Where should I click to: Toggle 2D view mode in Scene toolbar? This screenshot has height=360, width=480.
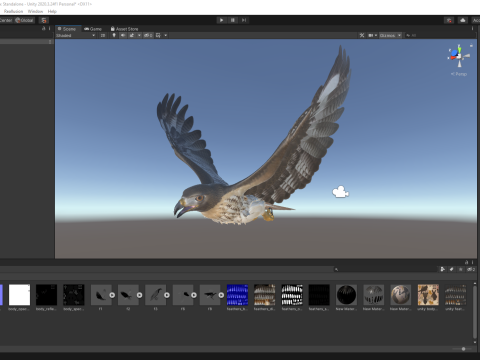click(x=103, y=35)
